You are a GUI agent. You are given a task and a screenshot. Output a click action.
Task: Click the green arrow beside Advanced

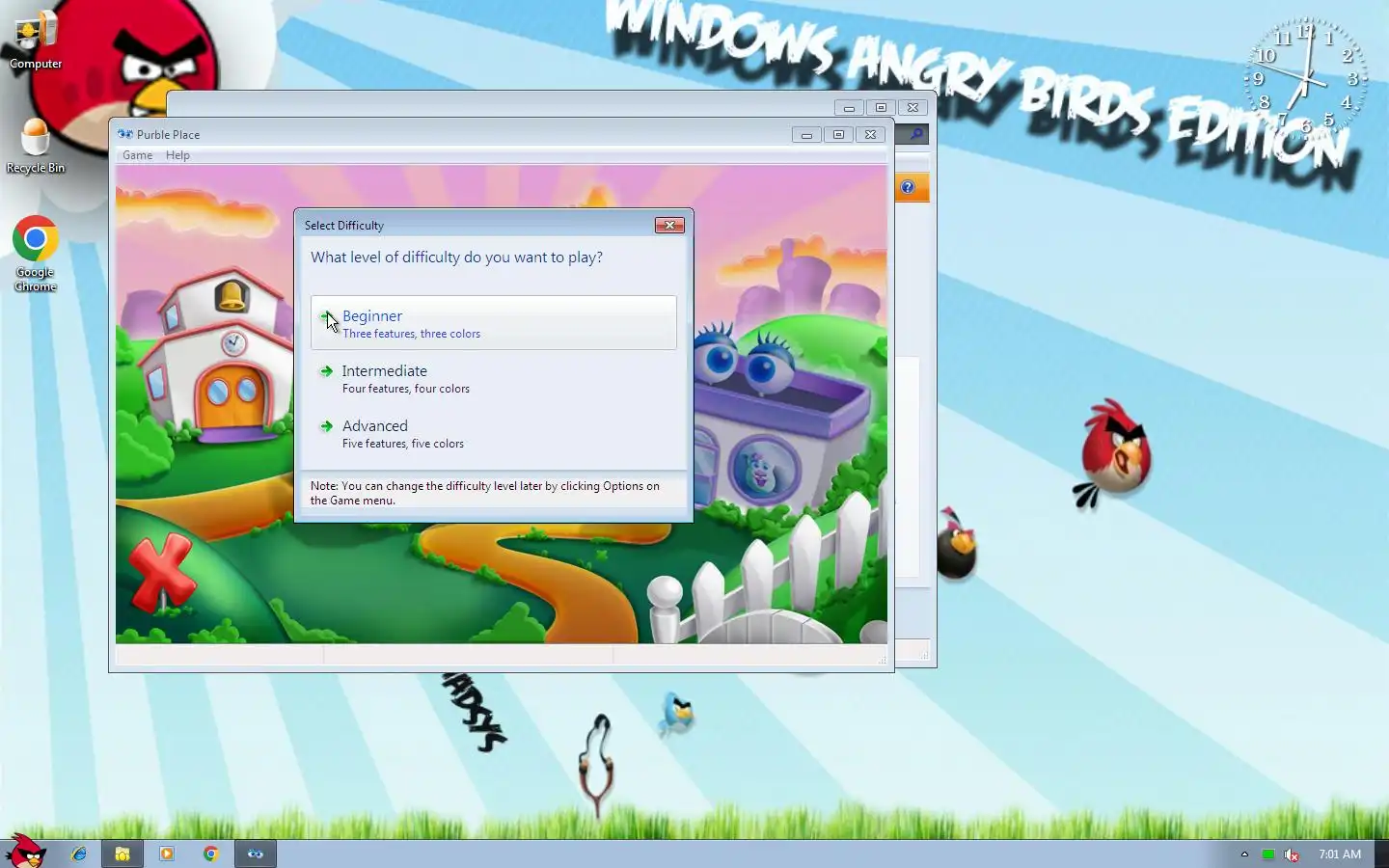click(x=326, y=426)
